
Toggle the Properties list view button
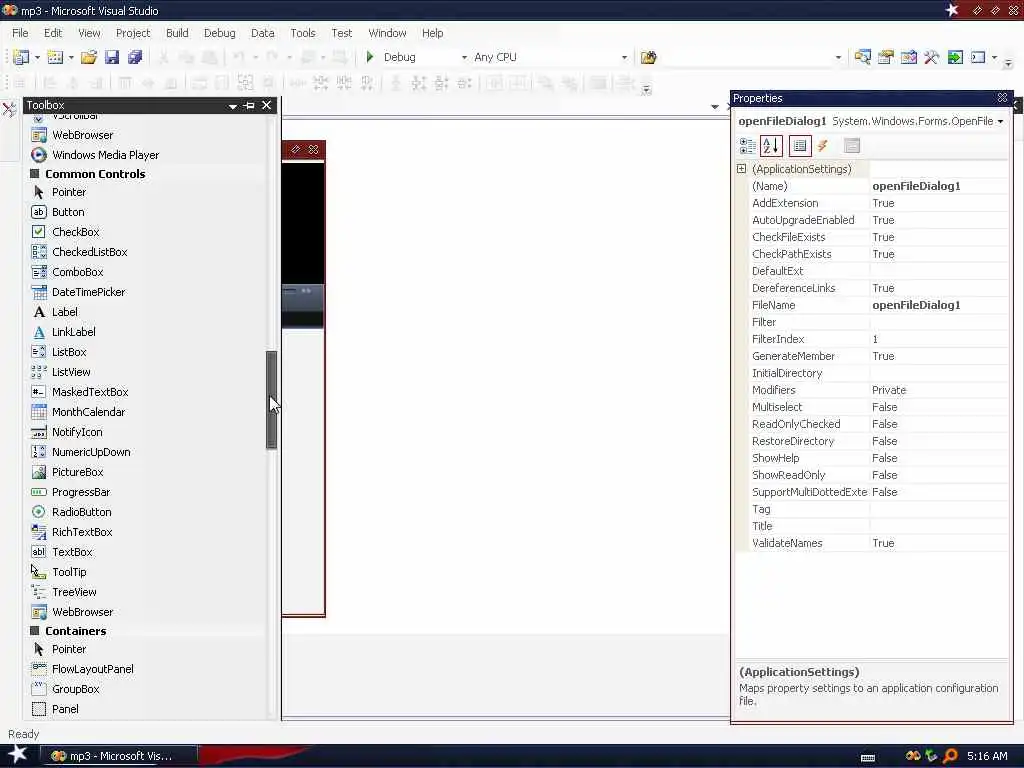(x=800, y=146)
